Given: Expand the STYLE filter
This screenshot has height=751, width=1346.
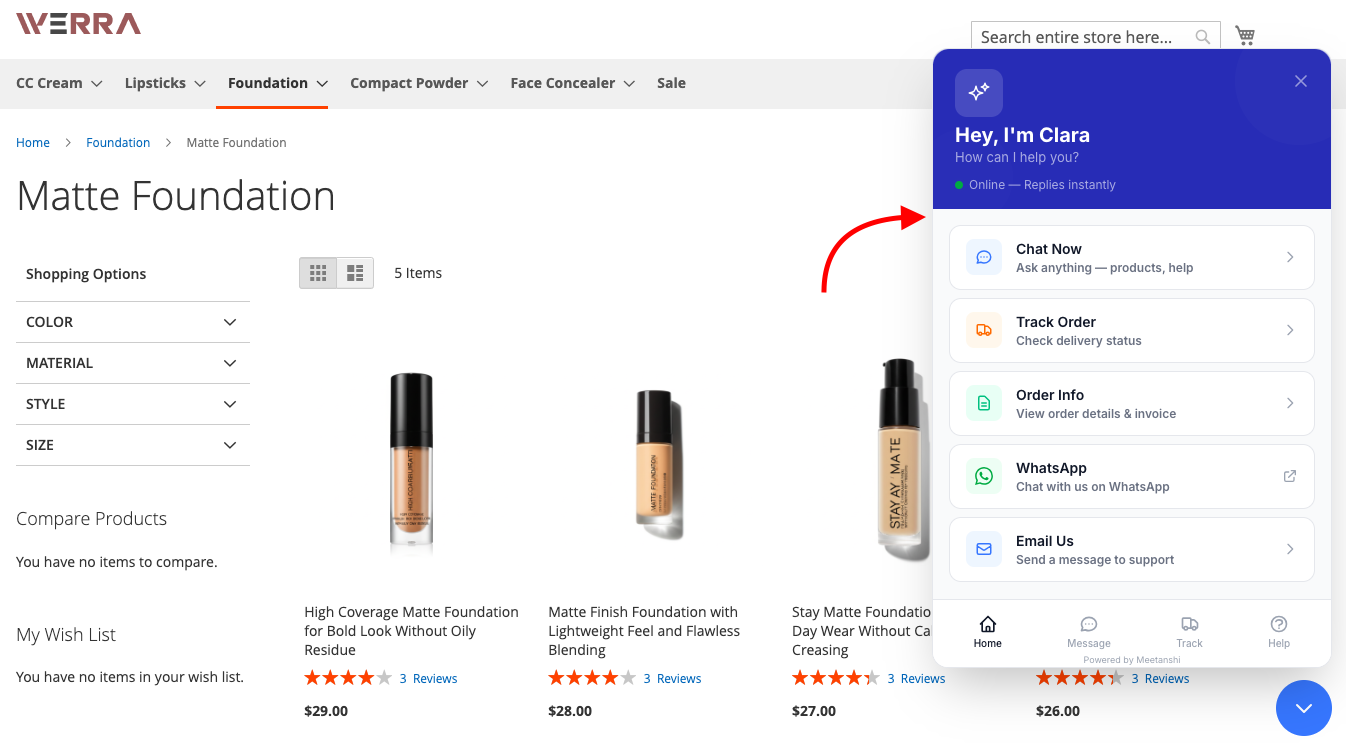Looking at the screenshot, I should [x=133, y=404].
